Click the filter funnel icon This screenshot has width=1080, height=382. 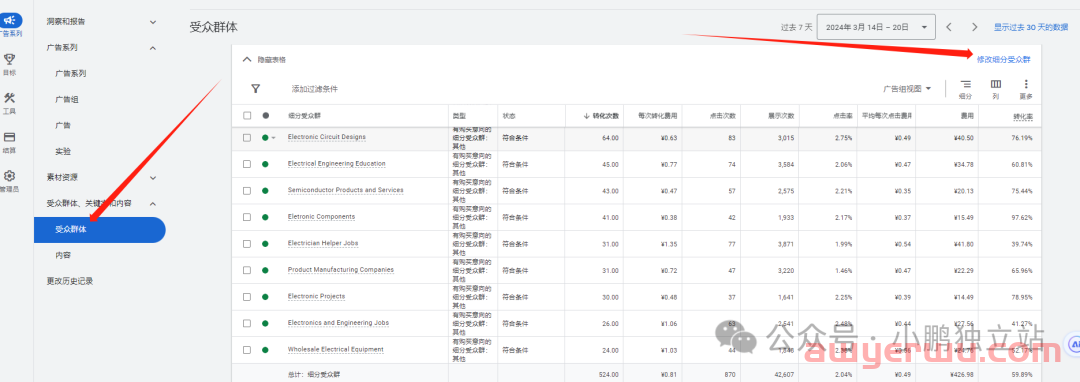point(256,89)
